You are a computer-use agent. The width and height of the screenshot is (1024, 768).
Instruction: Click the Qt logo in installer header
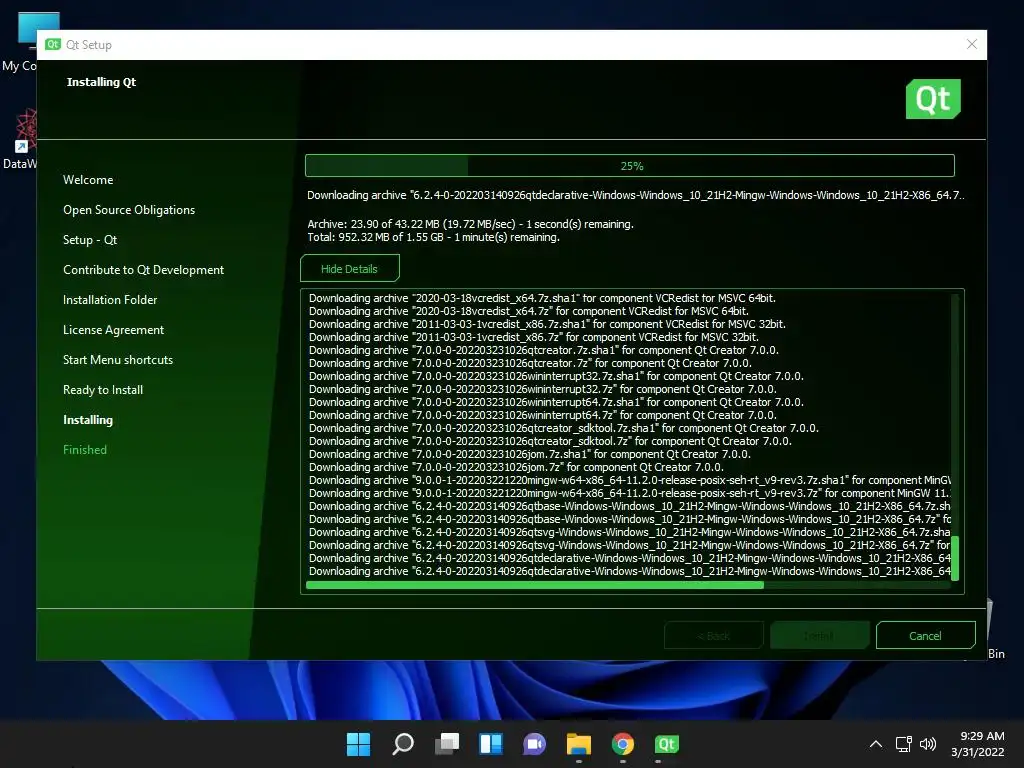click(x=933, y=99)
